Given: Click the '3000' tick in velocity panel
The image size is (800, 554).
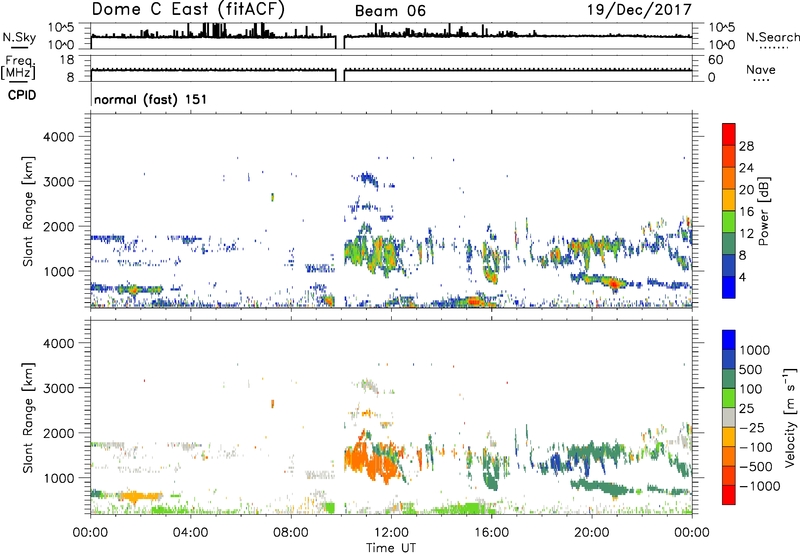Looking at the screenshot, I should tap(58, 388).
